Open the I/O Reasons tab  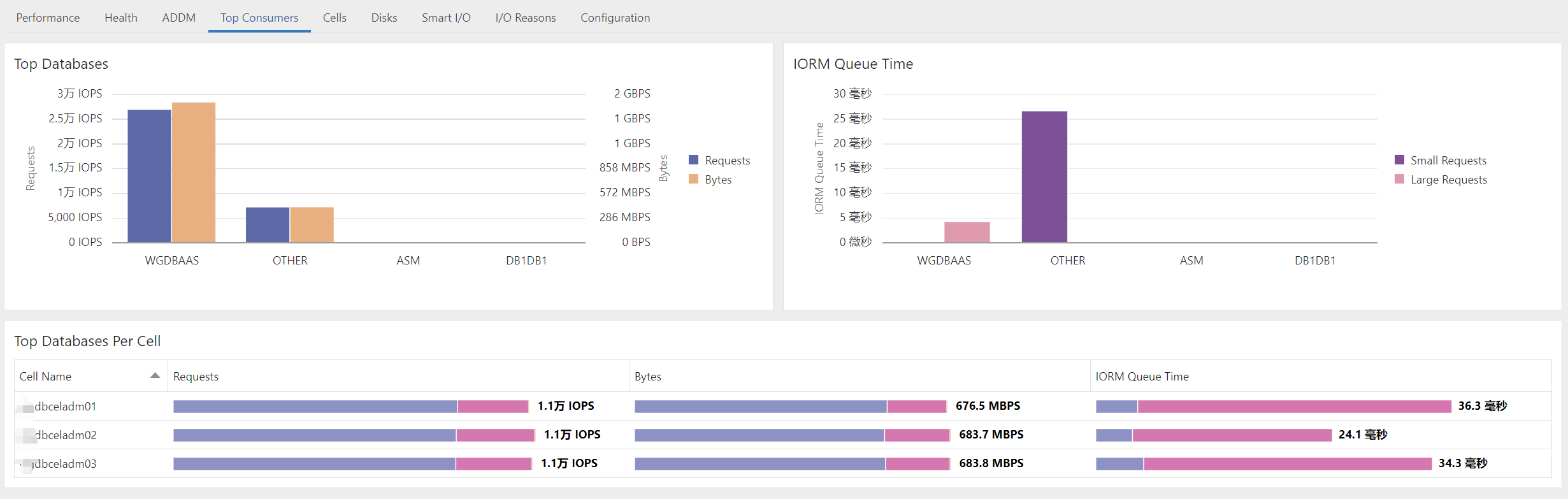click(526, 18)
